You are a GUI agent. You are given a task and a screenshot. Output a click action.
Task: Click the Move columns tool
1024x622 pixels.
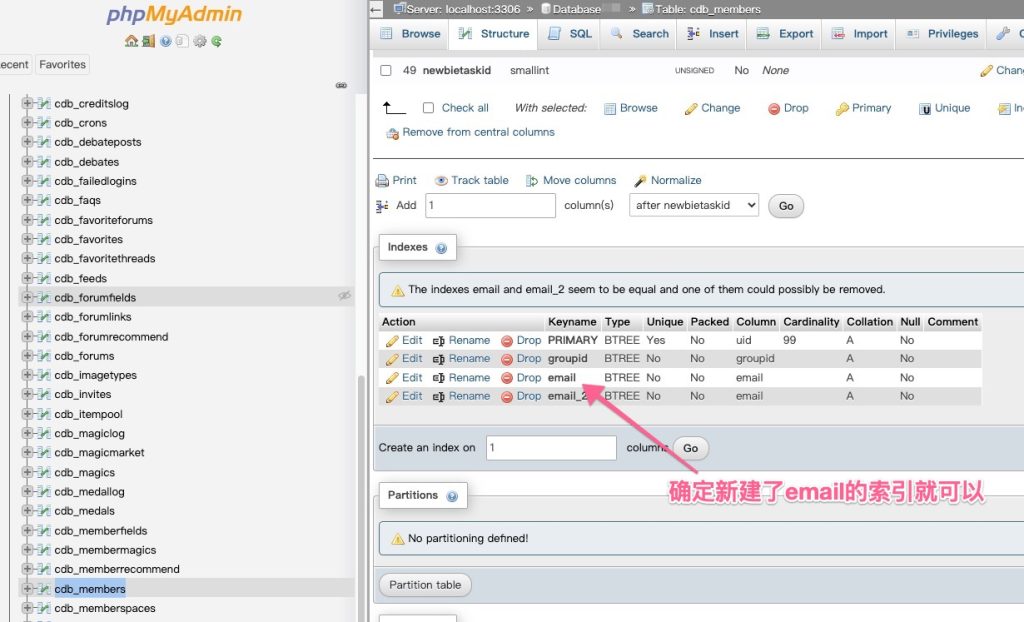(579, 180)
